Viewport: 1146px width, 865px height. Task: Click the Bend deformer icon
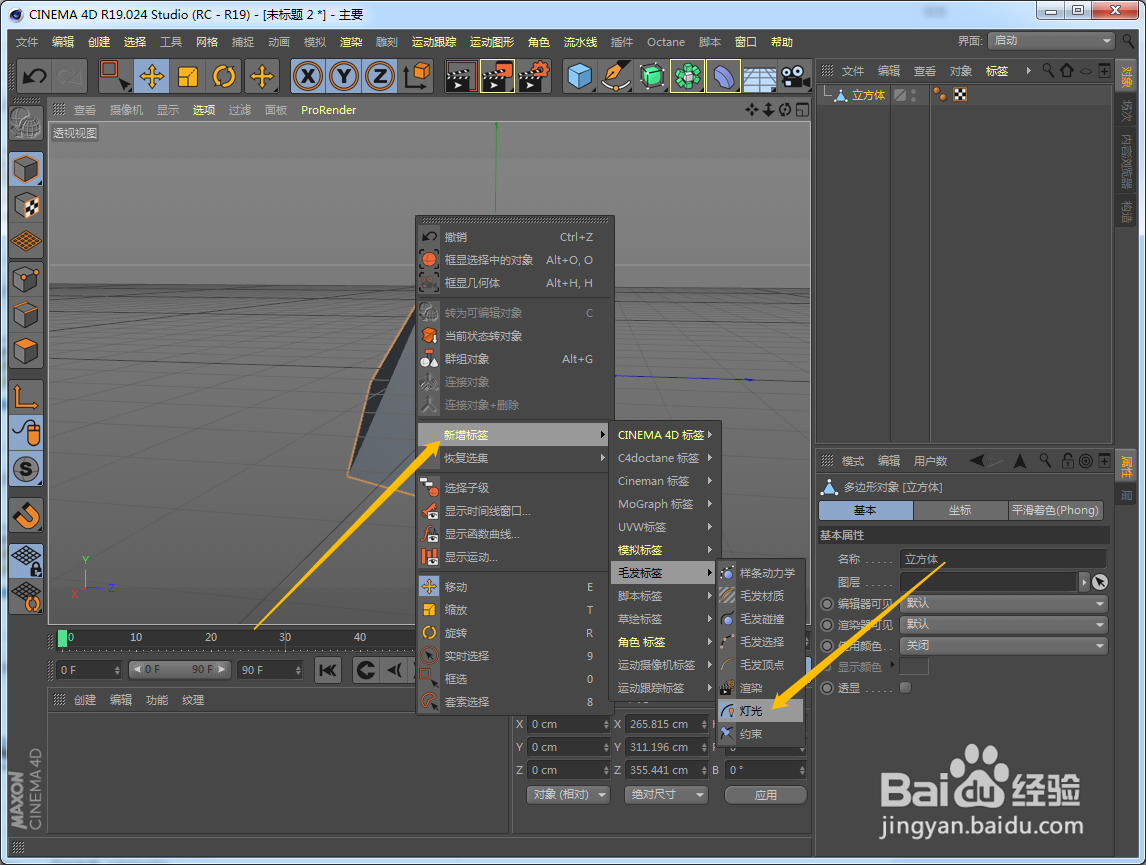coord(724,76)
